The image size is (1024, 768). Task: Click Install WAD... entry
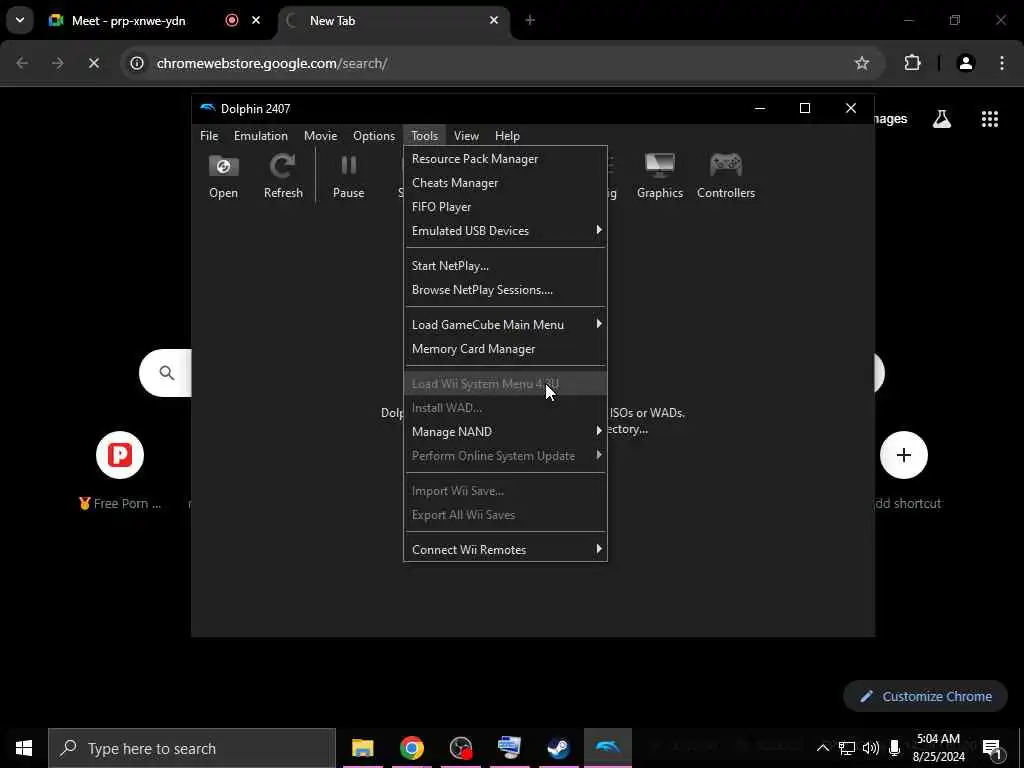[x=505, y=408]
